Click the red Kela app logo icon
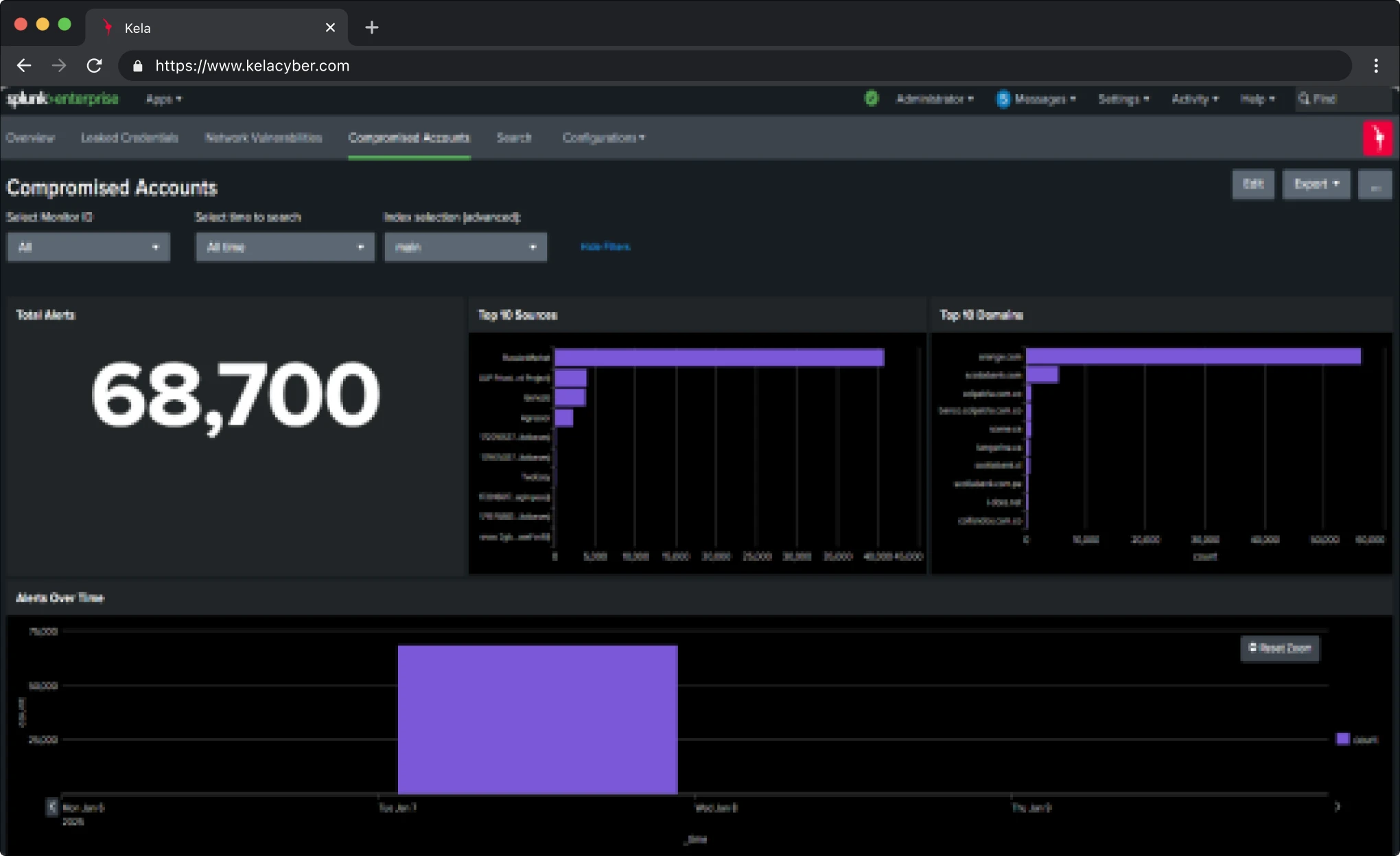This screenshot has width=1400, height=856. (1377, 138)
